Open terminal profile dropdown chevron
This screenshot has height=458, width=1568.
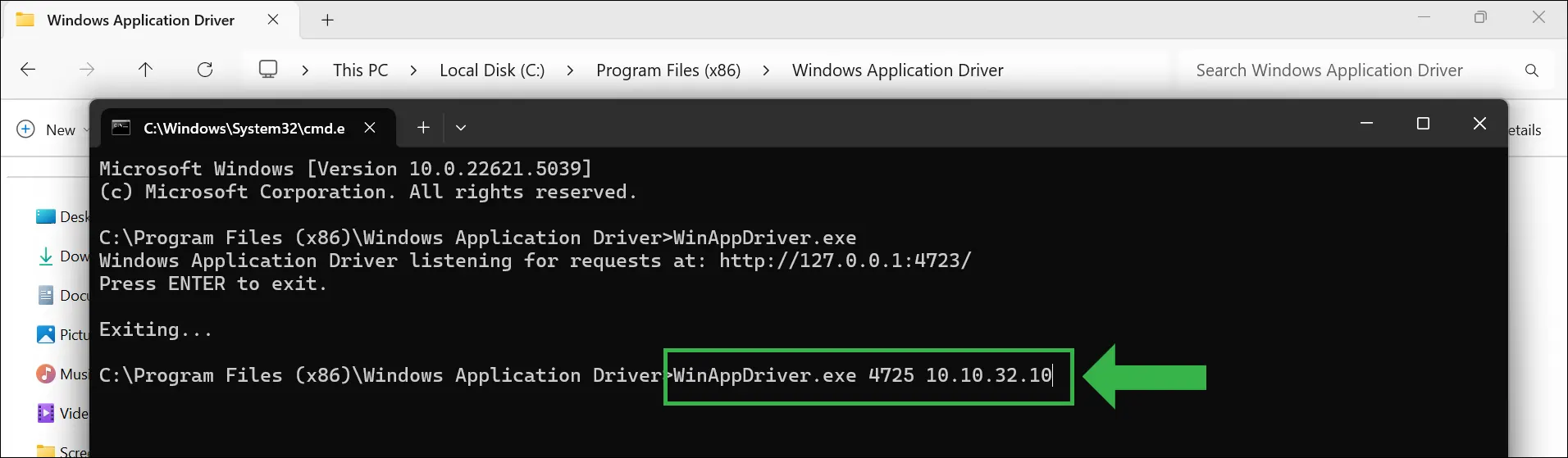pyautogui.click(x=461, y=128)
